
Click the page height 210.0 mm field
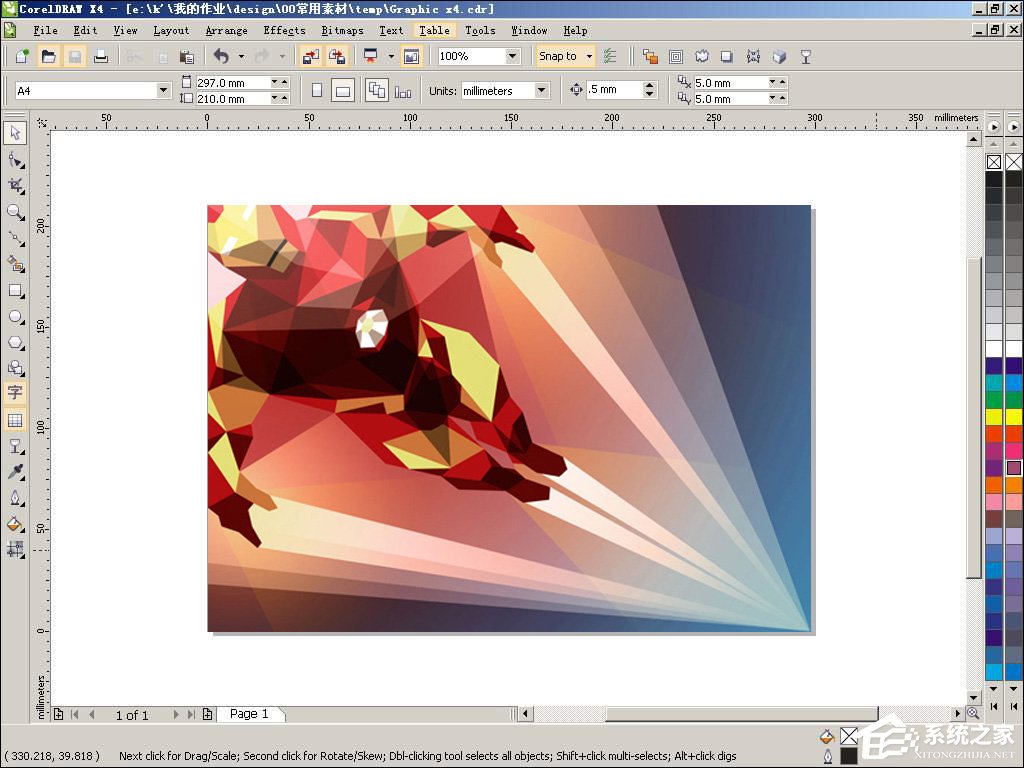[233, 99]
